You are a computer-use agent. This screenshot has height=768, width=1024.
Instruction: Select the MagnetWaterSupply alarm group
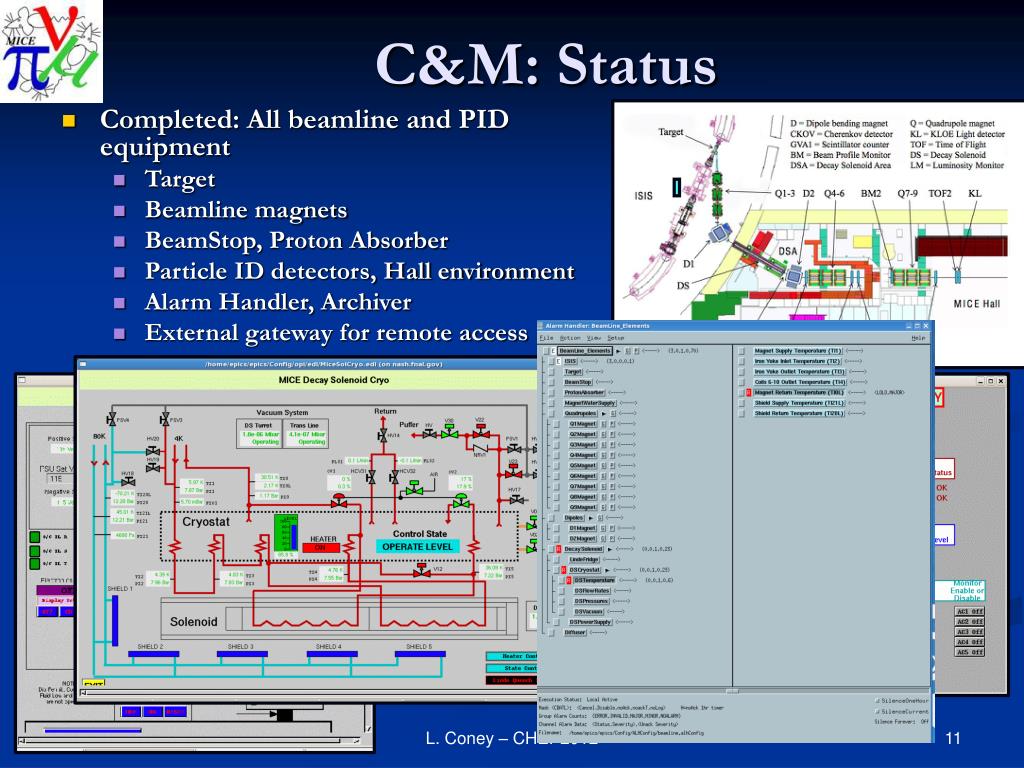tap(589, 403)
